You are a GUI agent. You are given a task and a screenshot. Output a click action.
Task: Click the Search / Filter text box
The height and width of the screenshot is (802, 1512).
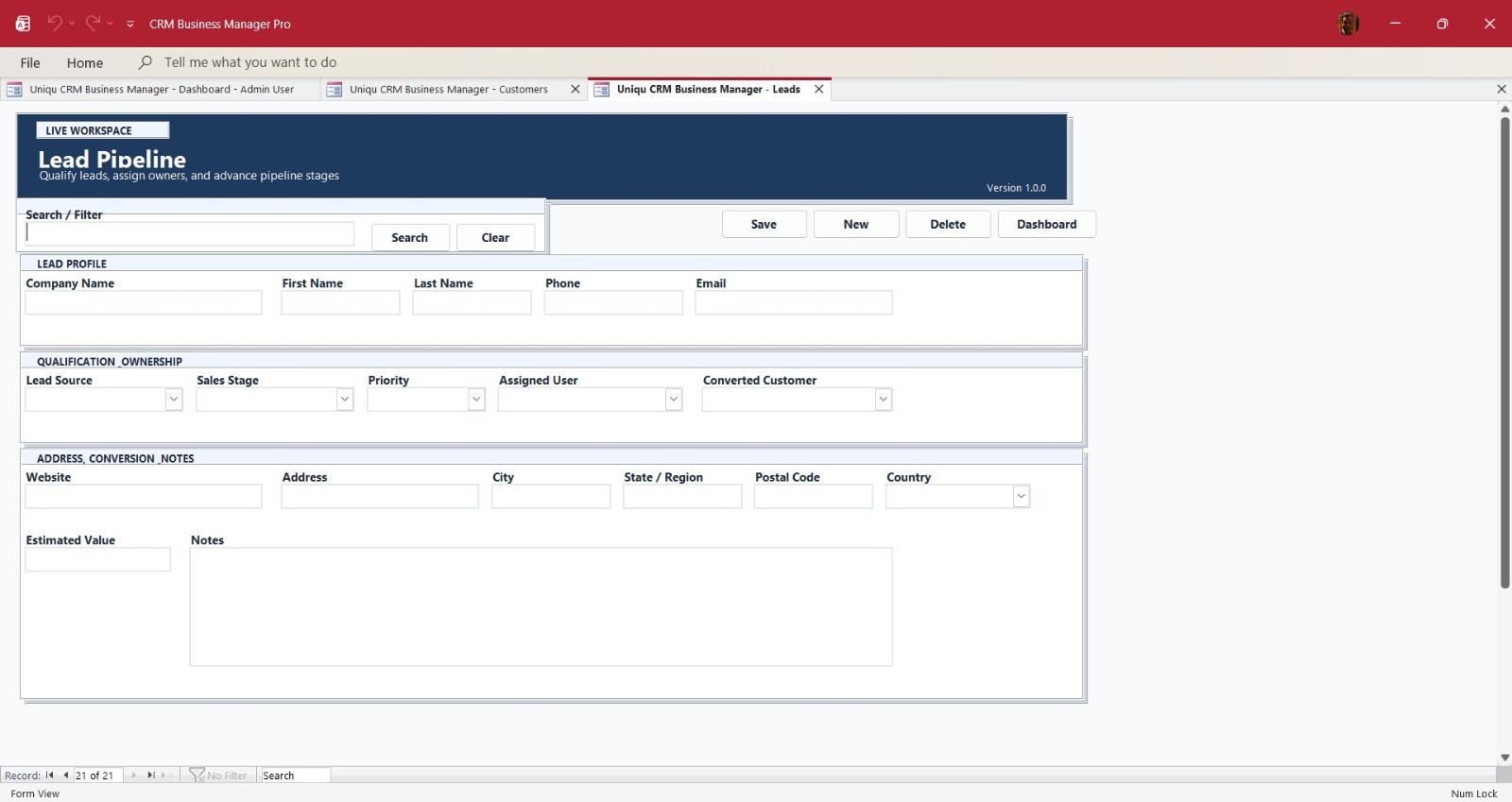click(x=189, y=233)
